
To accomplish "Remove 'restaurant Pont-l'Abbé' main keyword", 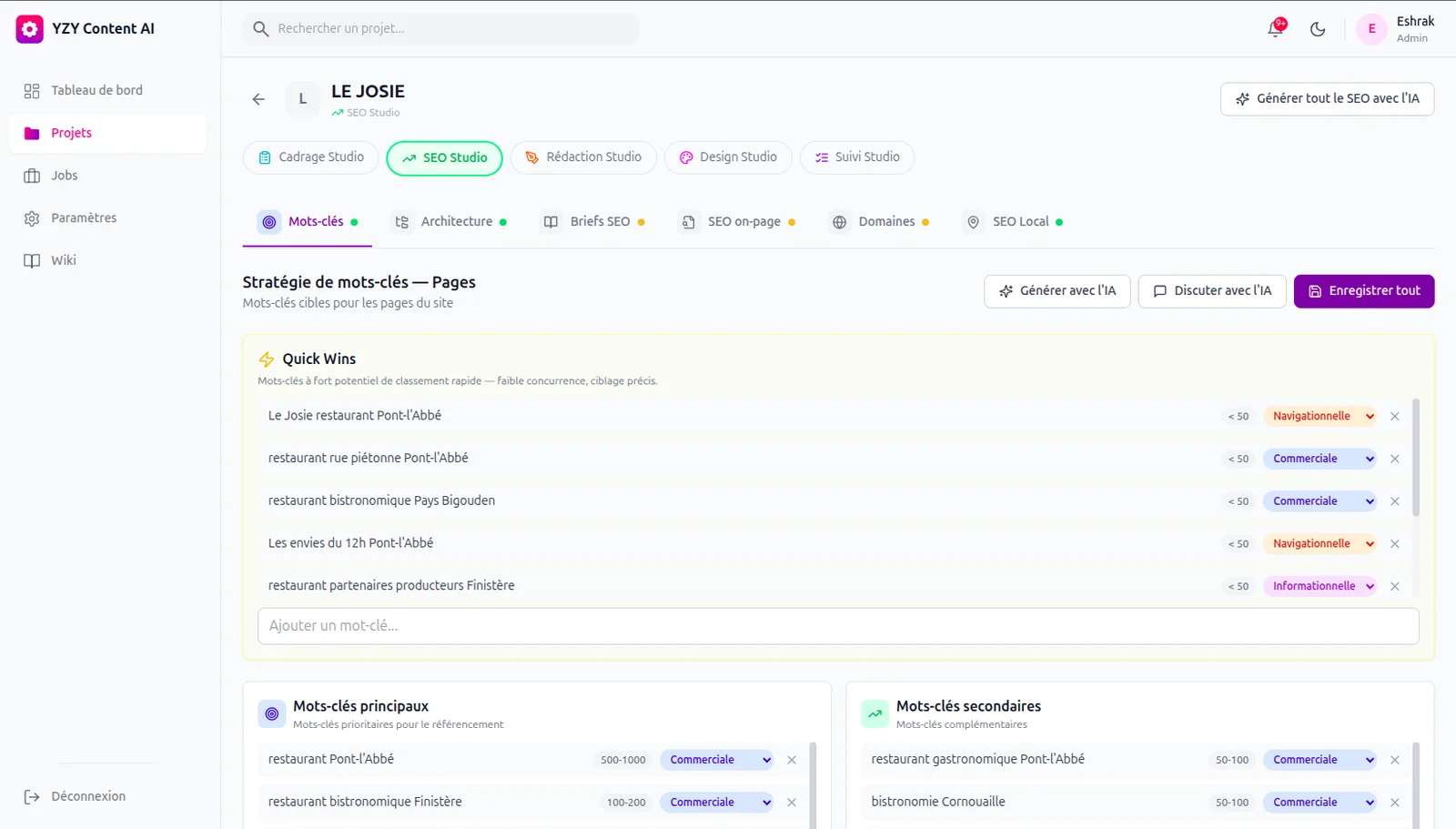I will (792, 760).
